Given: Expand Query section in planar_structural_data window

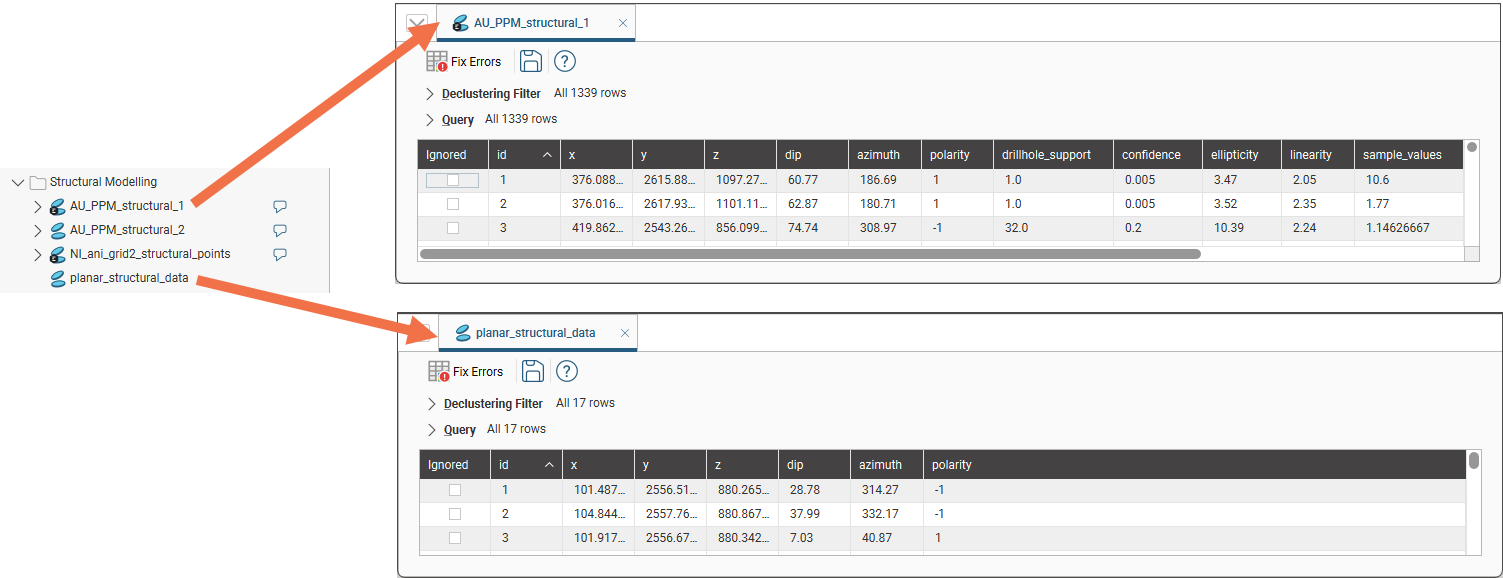Looking at the screenshot, I should tap(432, 430).
